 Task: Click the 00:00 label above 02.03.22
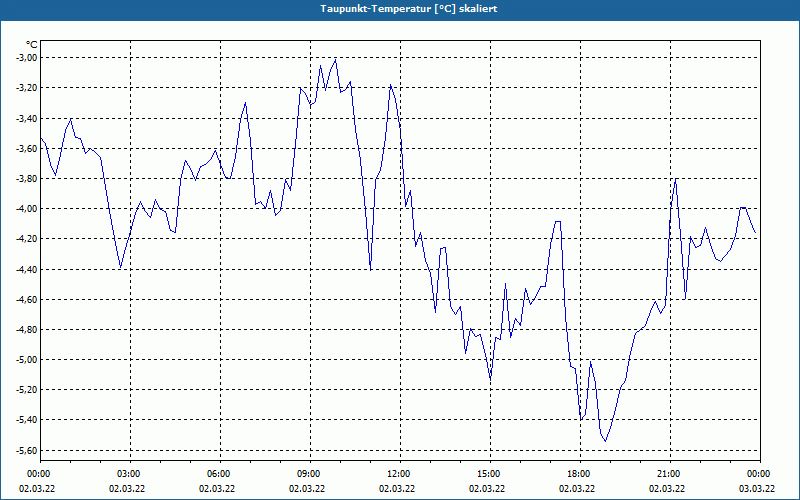click(40, 474)
